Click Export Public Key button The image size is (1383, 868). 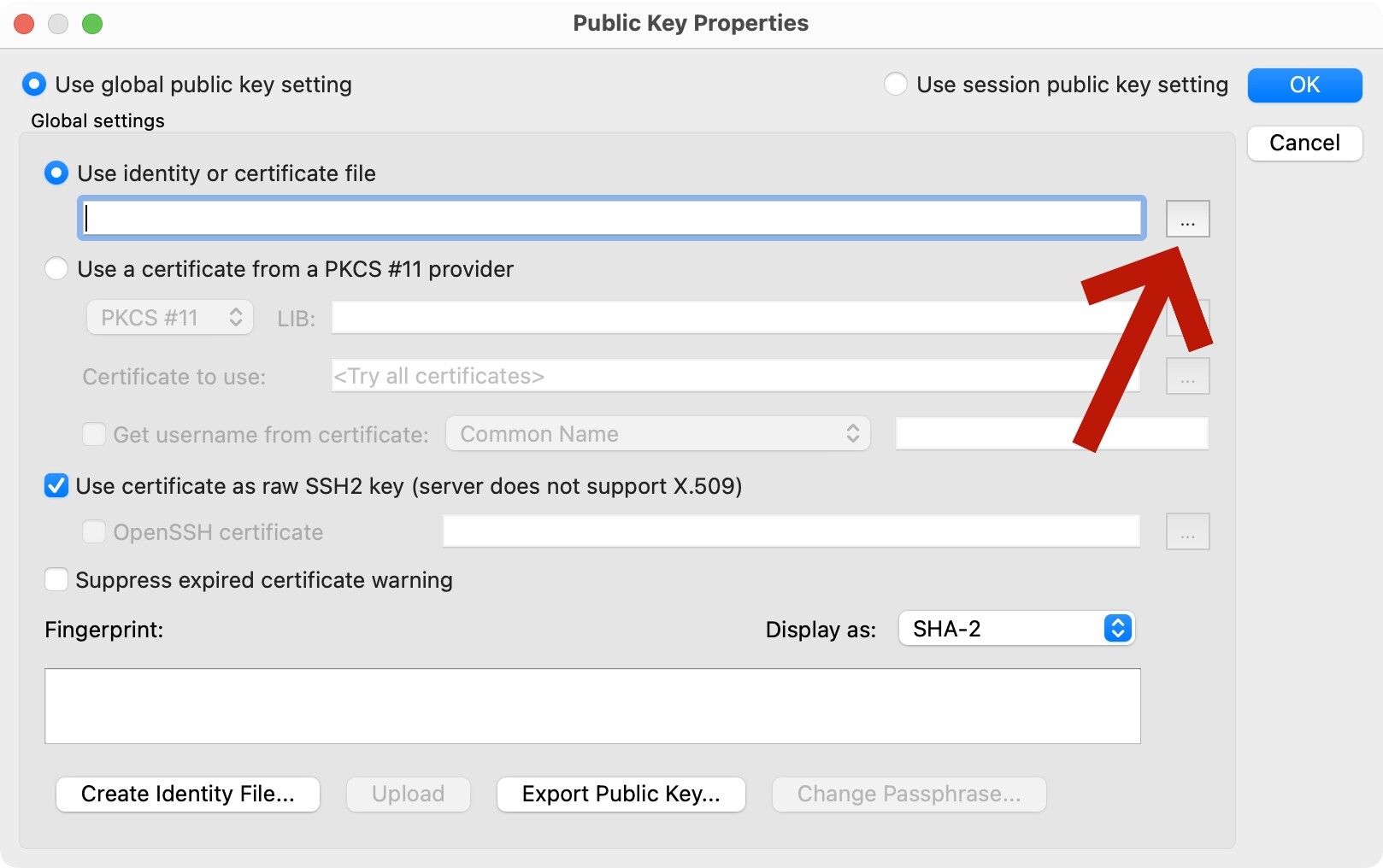coord(621,794)
